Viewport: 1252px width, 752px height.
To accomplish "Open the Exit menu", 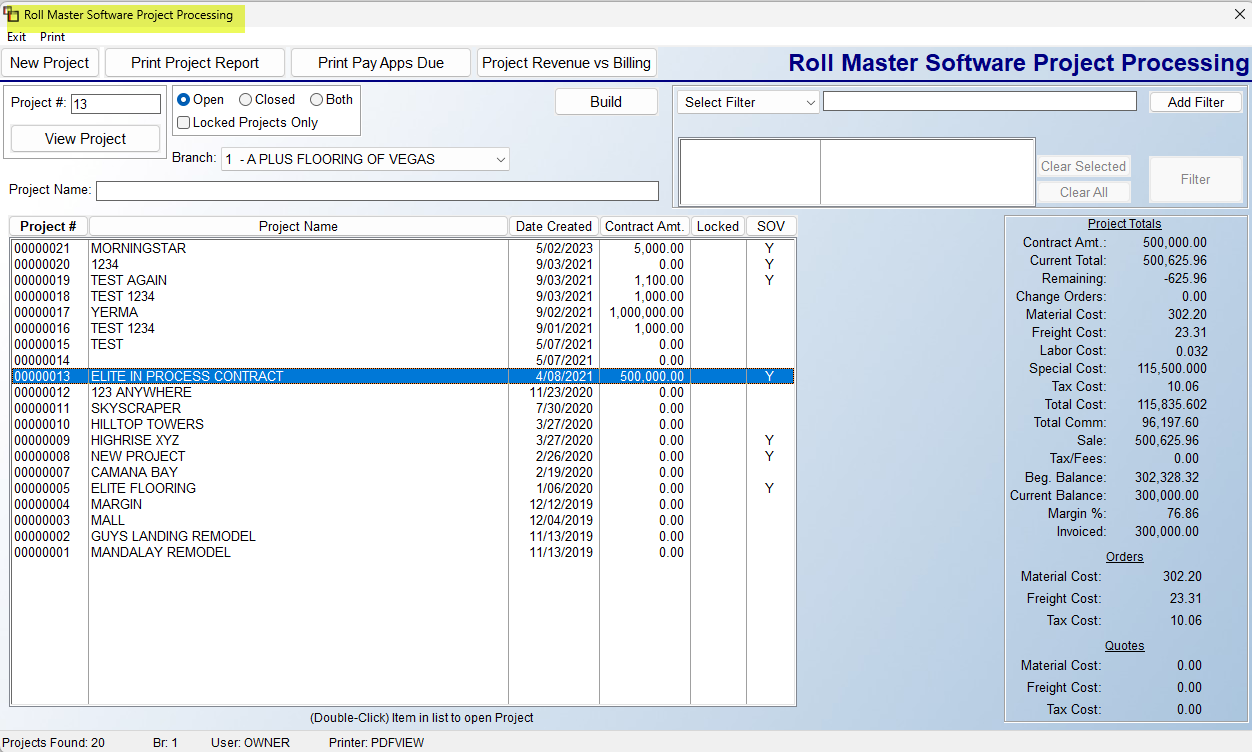I will pos(16,37).
